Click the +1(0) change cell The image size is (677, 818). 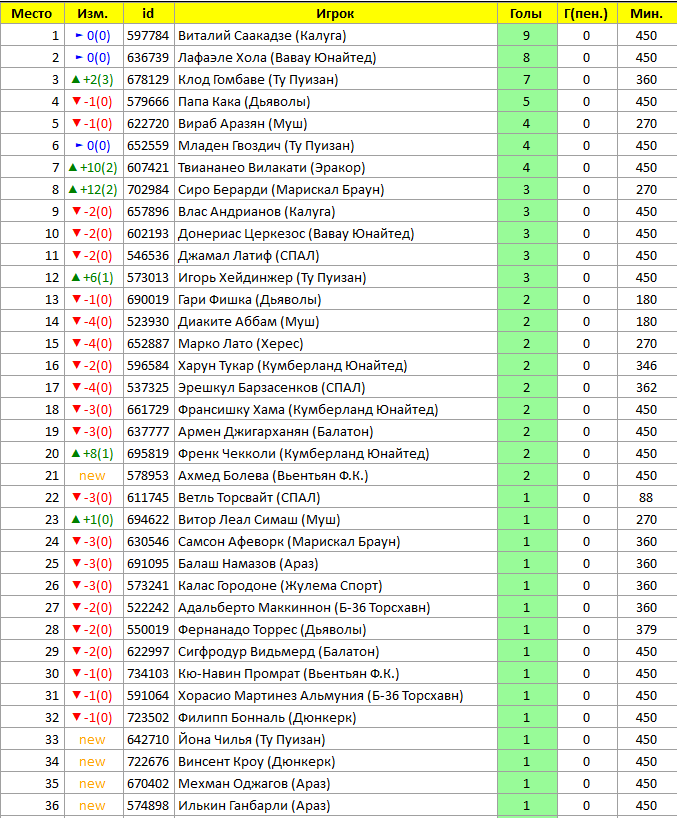(x=93, y=520)
